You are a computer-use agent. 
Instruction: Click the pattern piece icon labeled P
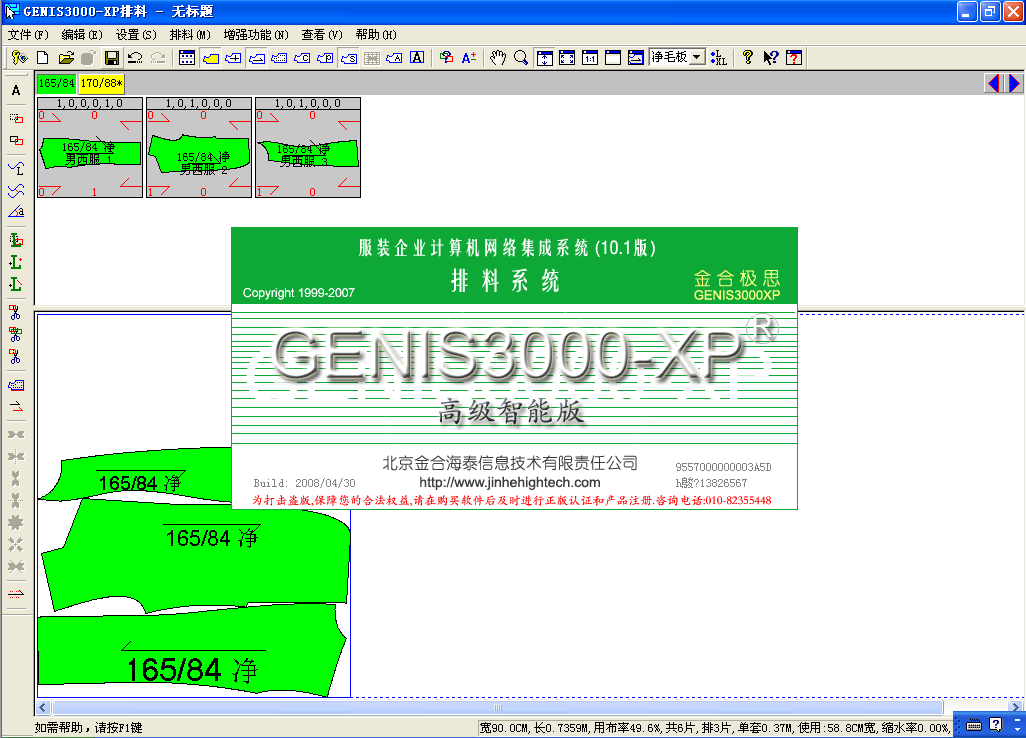[325, 58]
